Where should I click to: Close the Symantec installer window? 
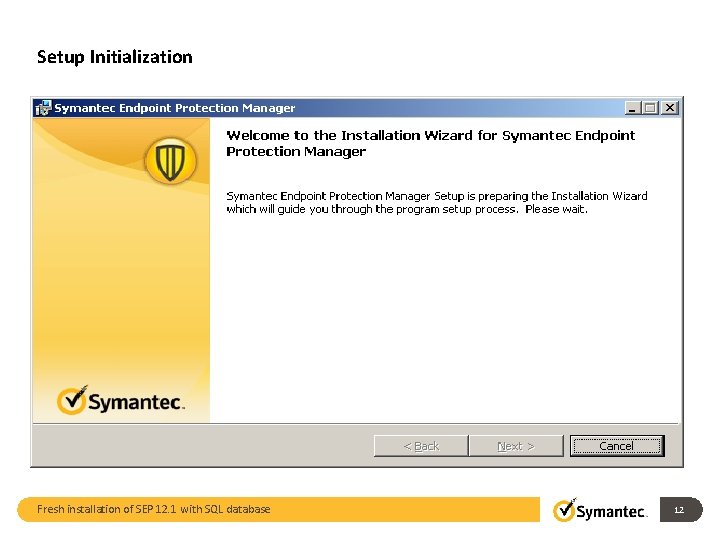tap(670, 108)
